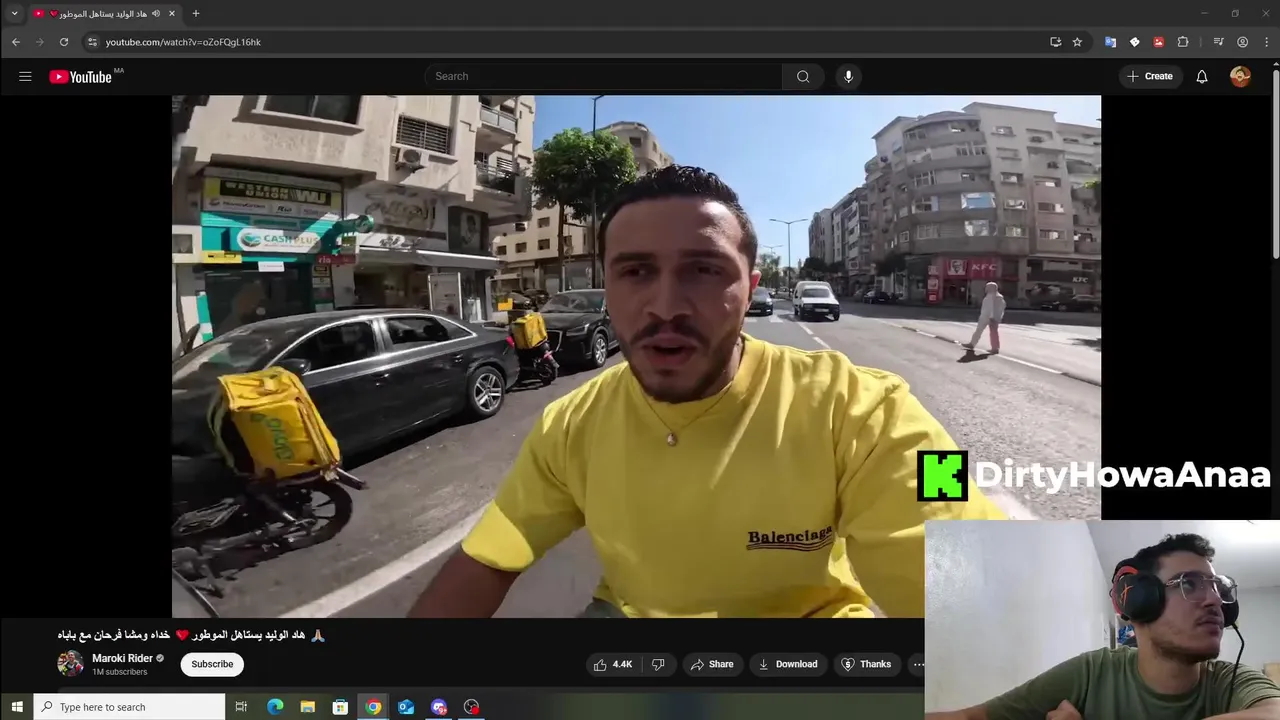Open the Chrome profile icon

point(1242,42)
